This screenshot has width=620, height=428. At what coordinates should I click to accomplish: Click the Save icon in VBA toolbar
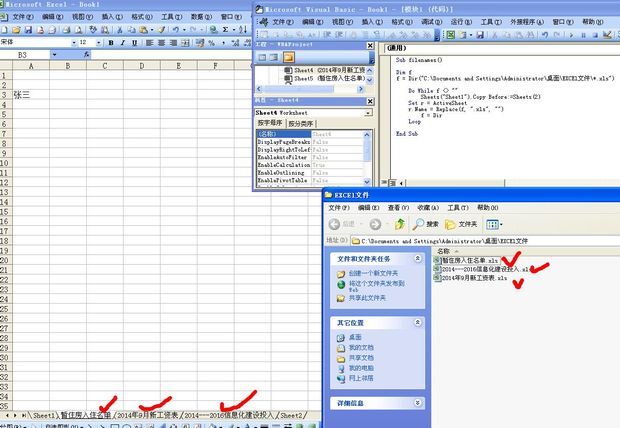pos(480,35)
